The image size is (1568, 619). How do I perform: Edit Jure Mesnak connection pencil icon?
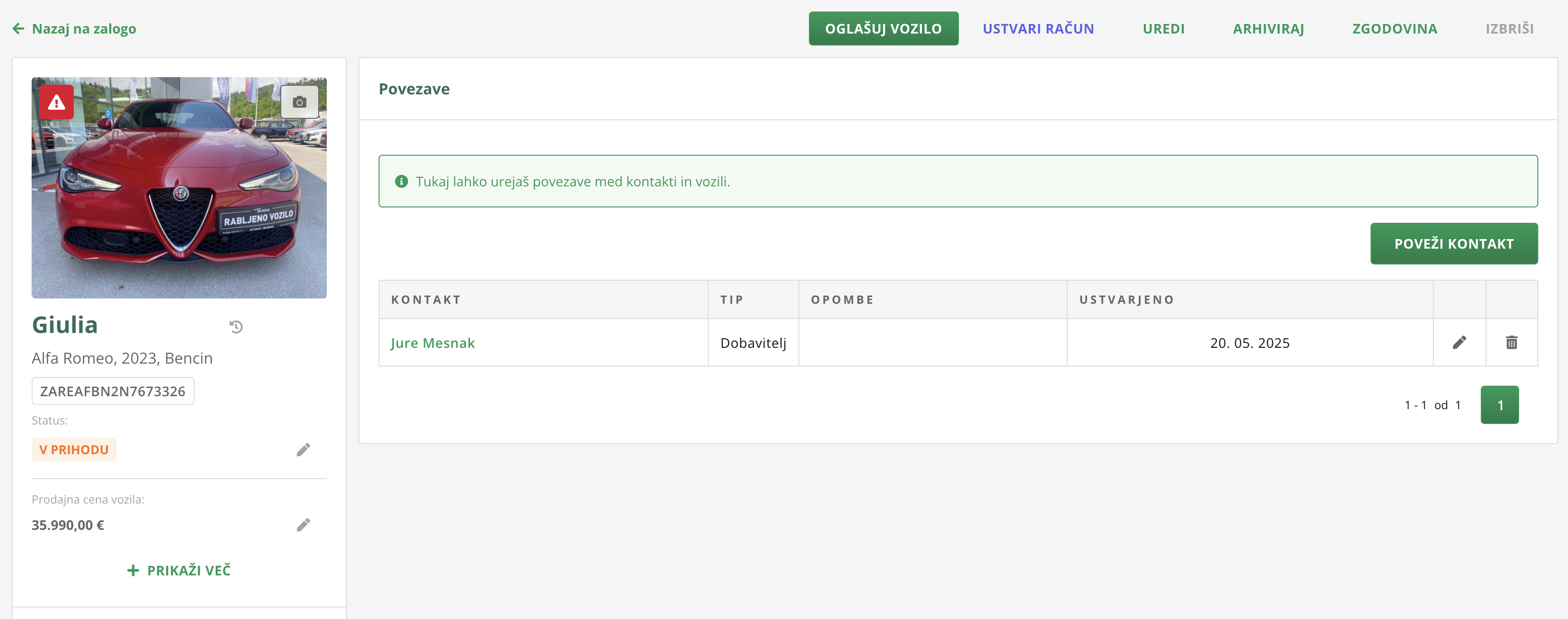tap(1459, 343)
